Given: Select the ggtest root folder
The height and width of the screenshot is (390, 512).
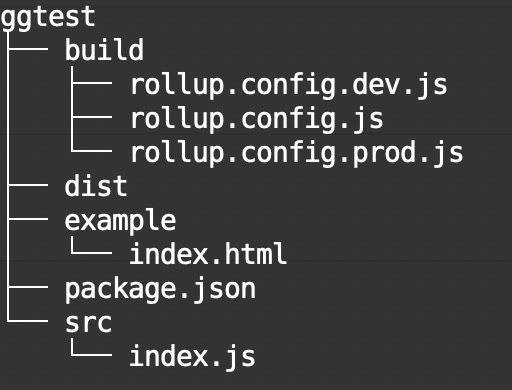Looking at the screenshot, I should (48, 18).
